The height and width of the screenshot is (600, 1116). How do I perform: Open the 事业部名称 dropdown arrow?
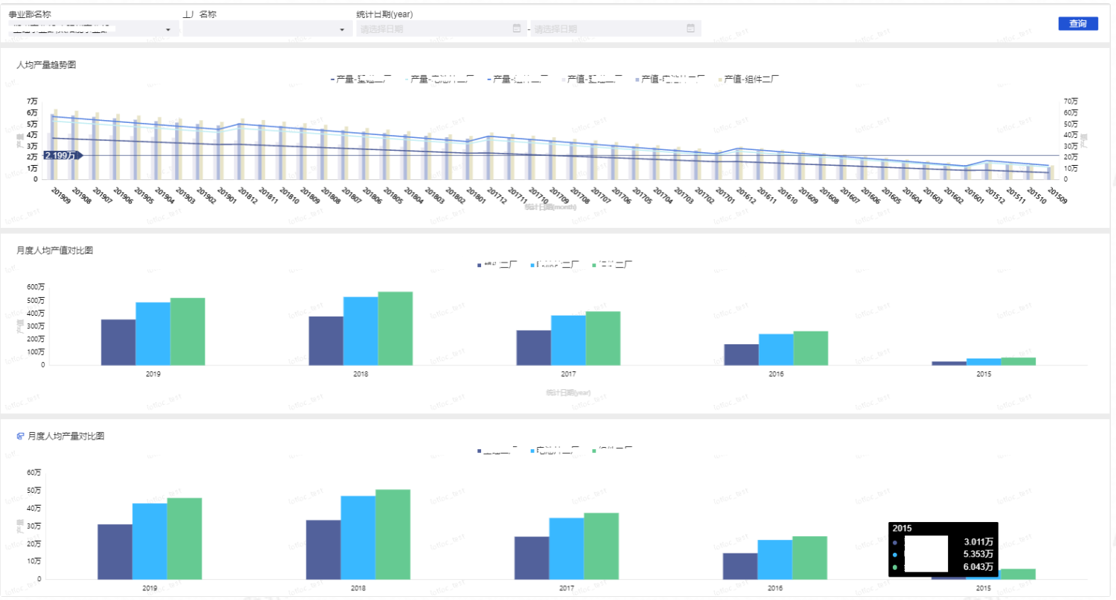coord(168,30)
